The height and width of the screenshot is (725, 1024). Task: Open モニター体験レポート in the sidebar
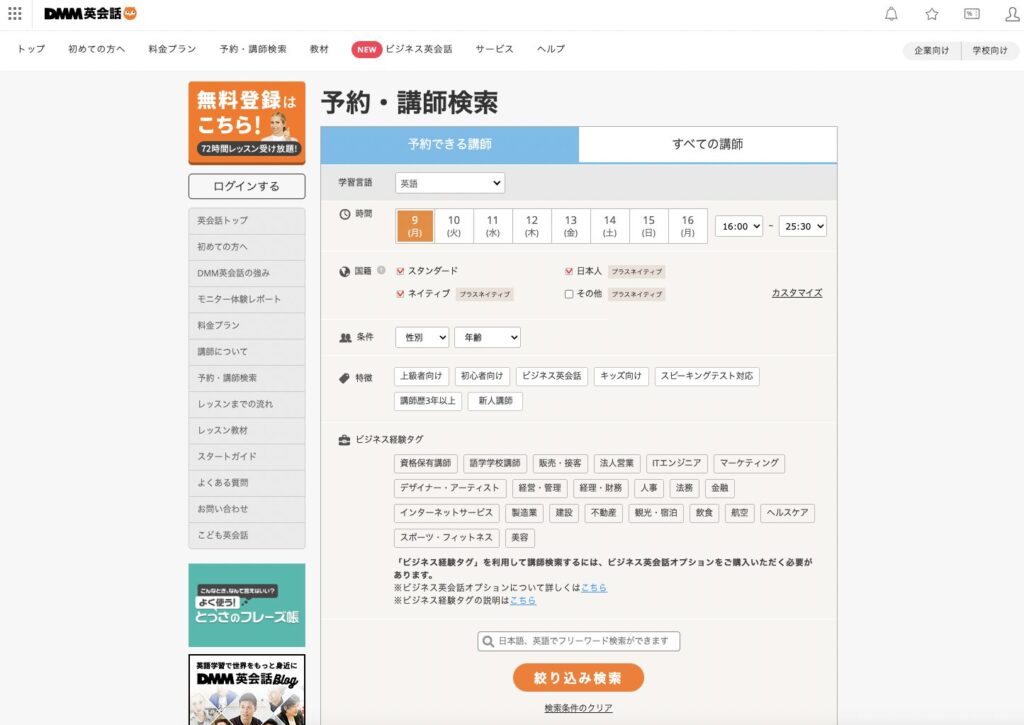pyautogui.click(x=247, y=299)
